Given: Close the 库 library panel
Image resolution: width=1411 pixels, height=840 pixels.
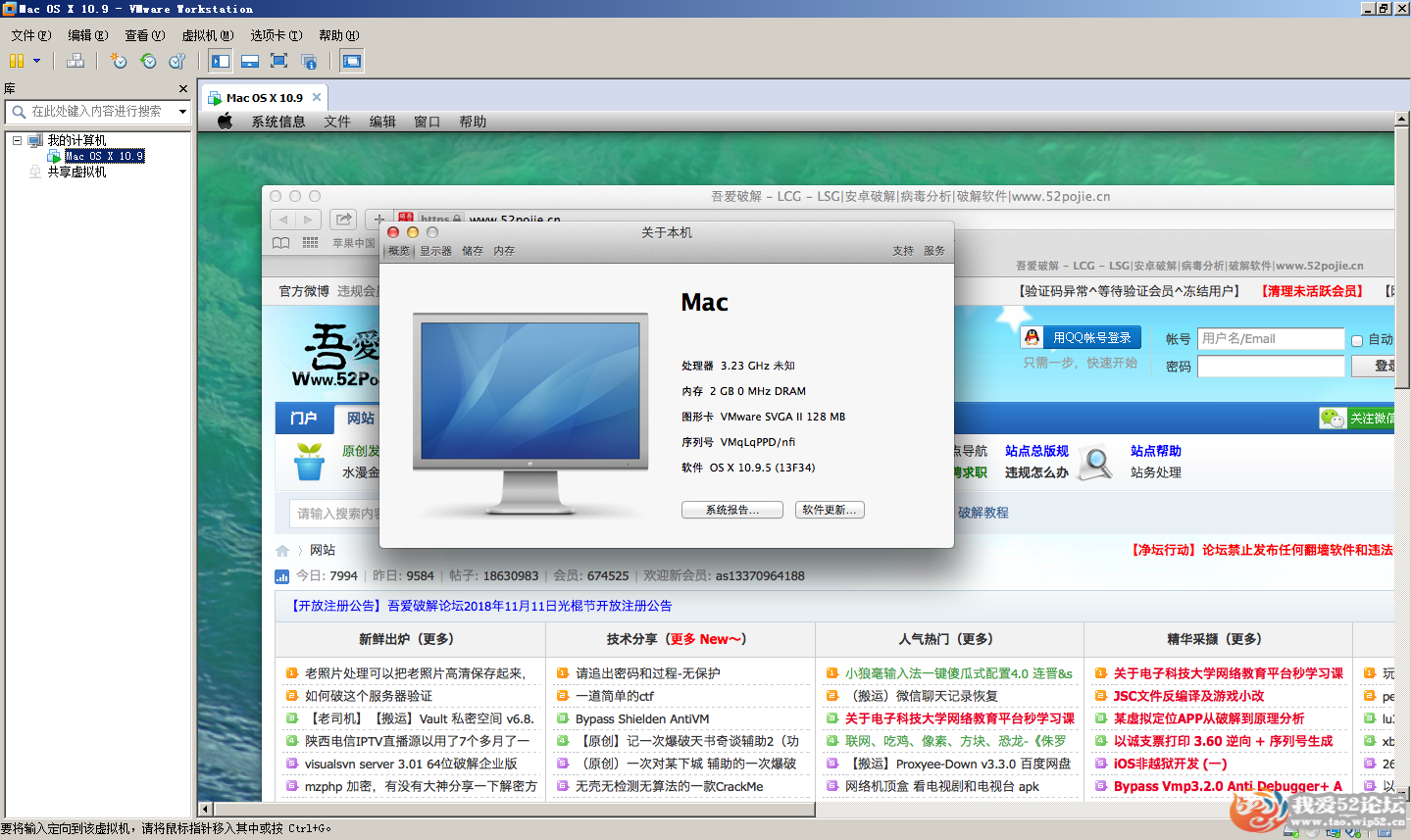Looking at the screenshot, I should [183, 88].
